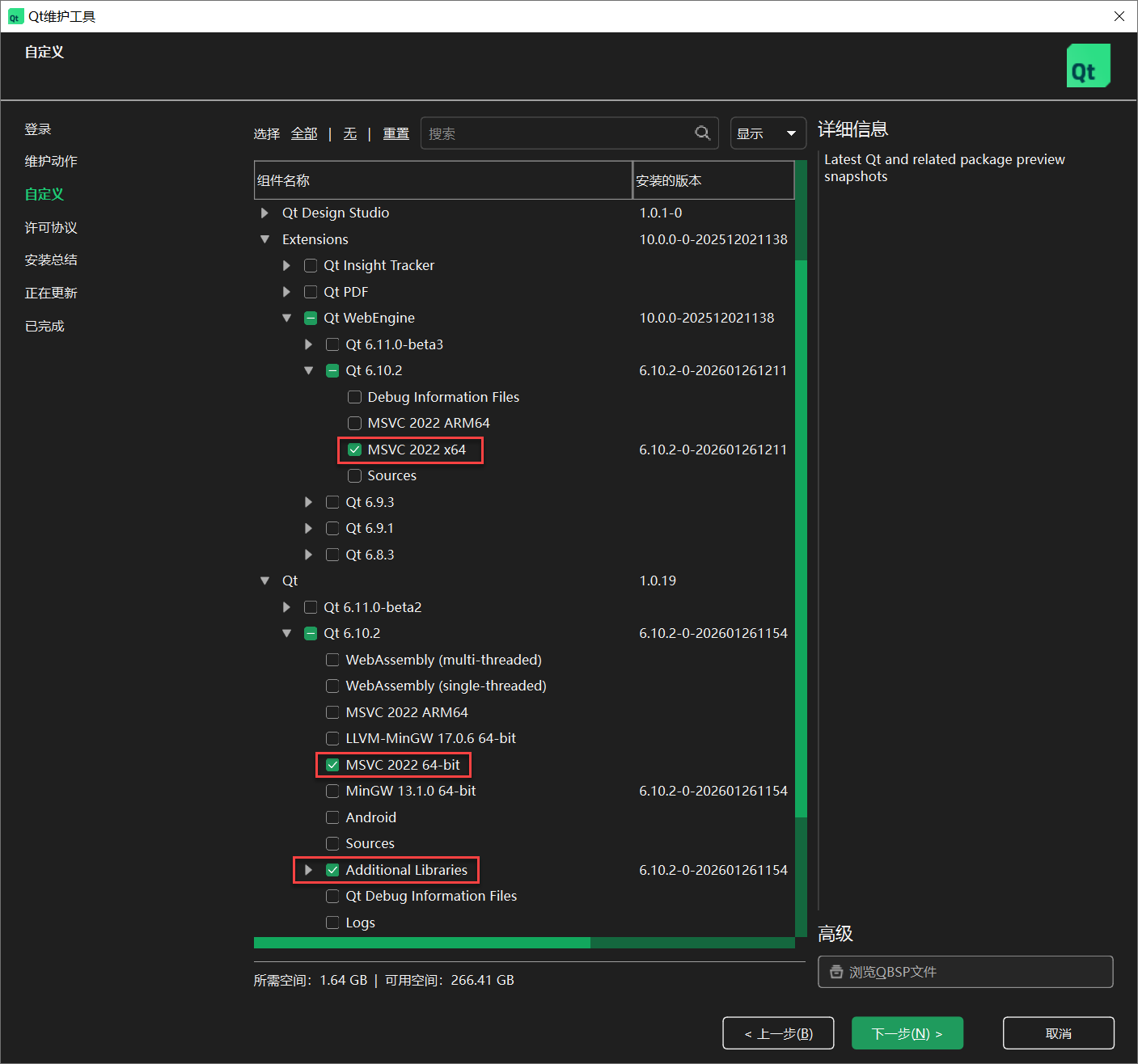Screen dimensions: 1138x1064
Task: Expand the Qt 6.8.3 node
Action: pos(308,555)
